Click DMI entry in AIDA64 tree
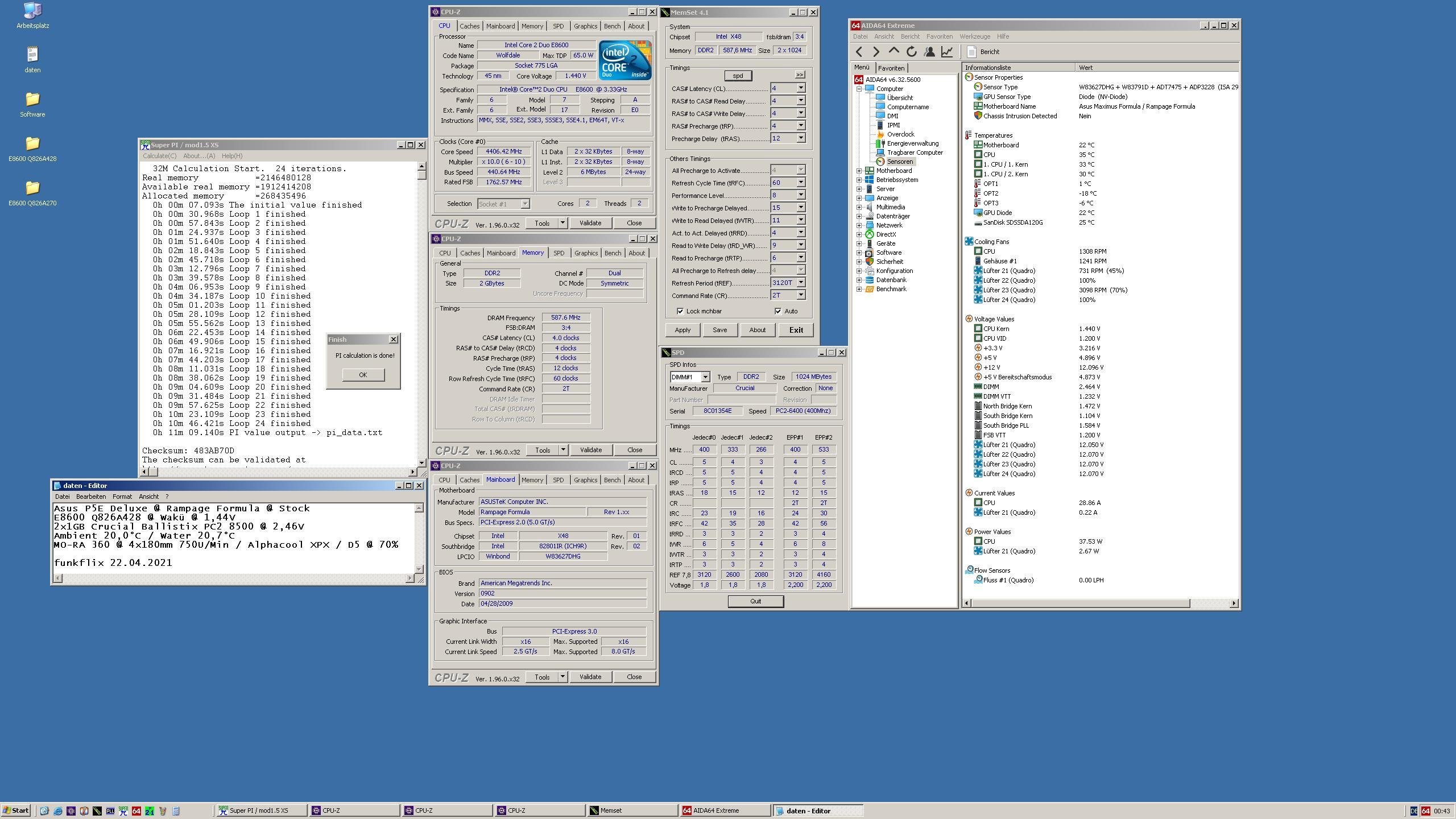The width and height of the screenshot is (1456, 819). 892,116
